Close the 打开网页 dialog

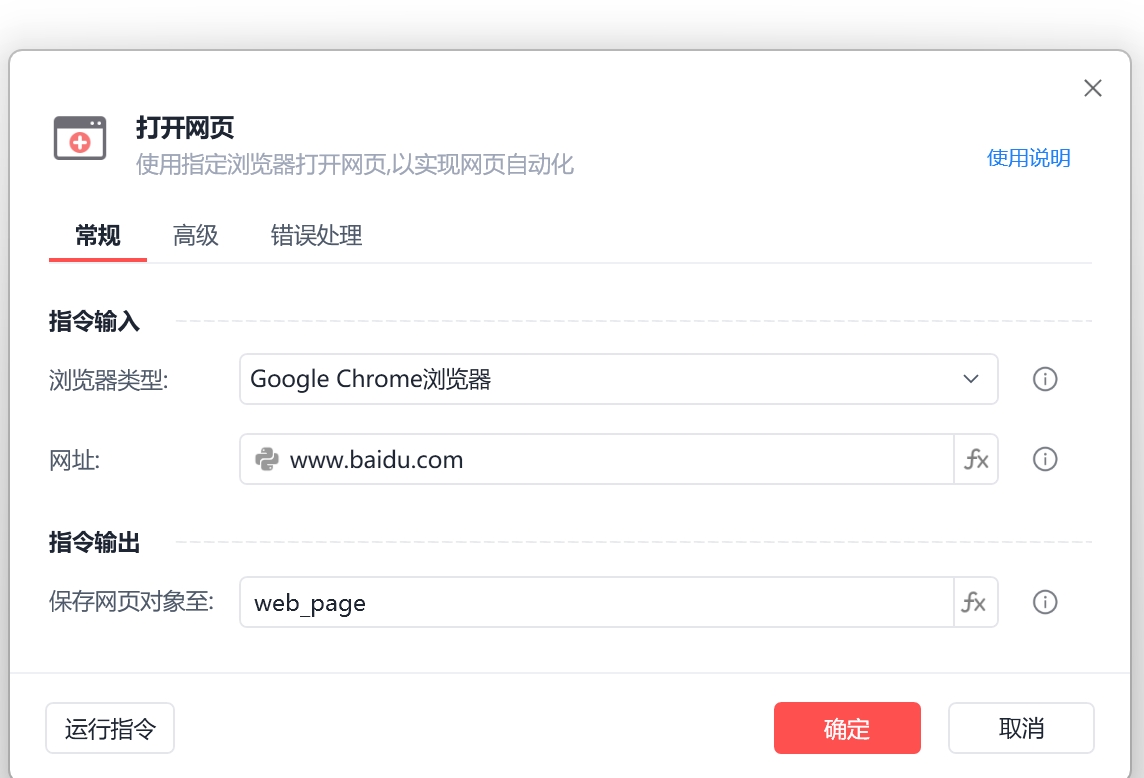(1093, 88)
